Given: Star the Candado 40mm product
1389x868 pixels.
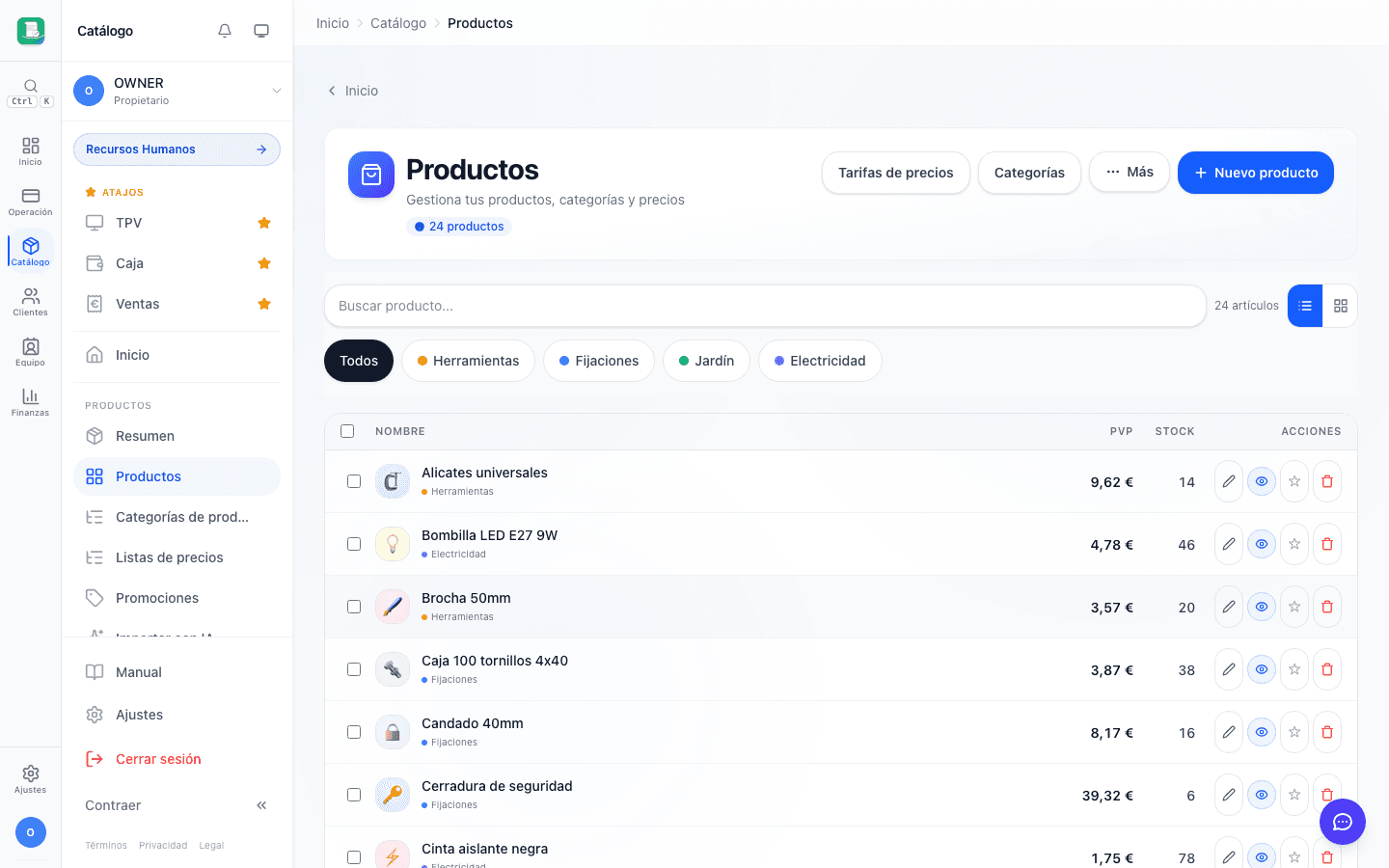Looking at the screenshot, I should click(x=1294, y=732).
